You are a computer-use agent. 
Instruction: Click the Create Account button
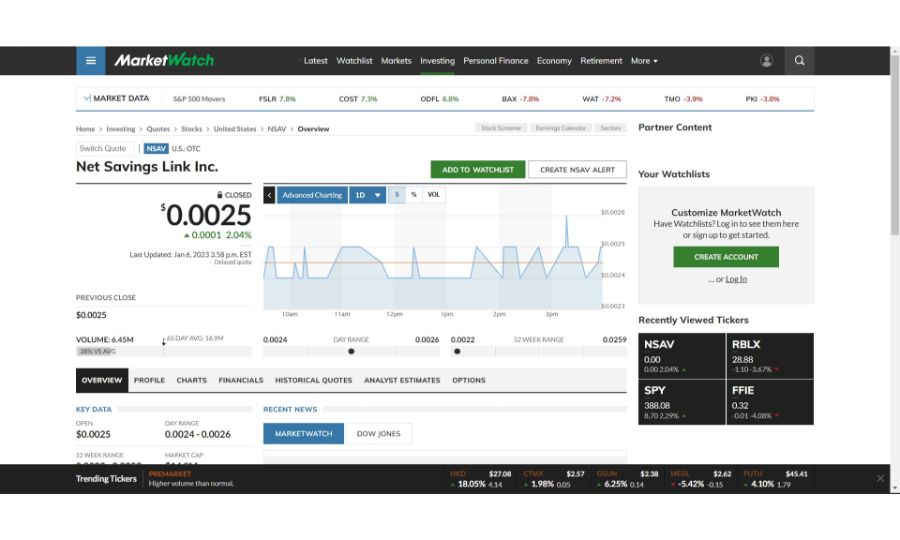(x=726, y=257)
